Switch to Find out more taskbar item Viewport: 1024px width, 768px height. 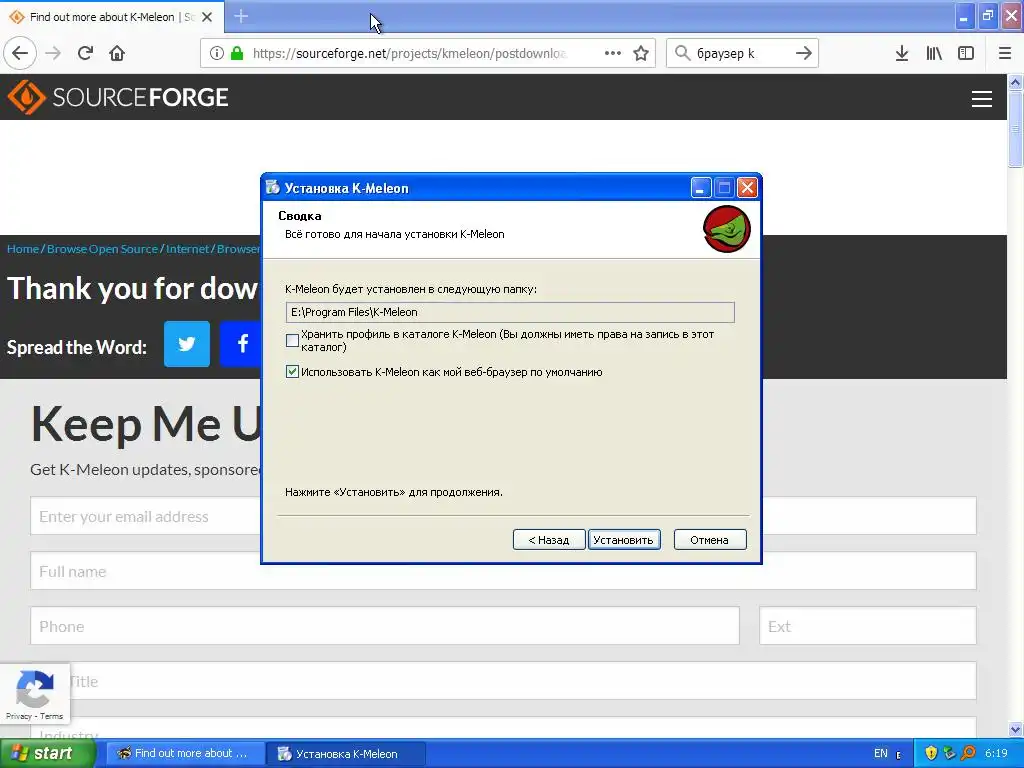(x=185, y=753)
